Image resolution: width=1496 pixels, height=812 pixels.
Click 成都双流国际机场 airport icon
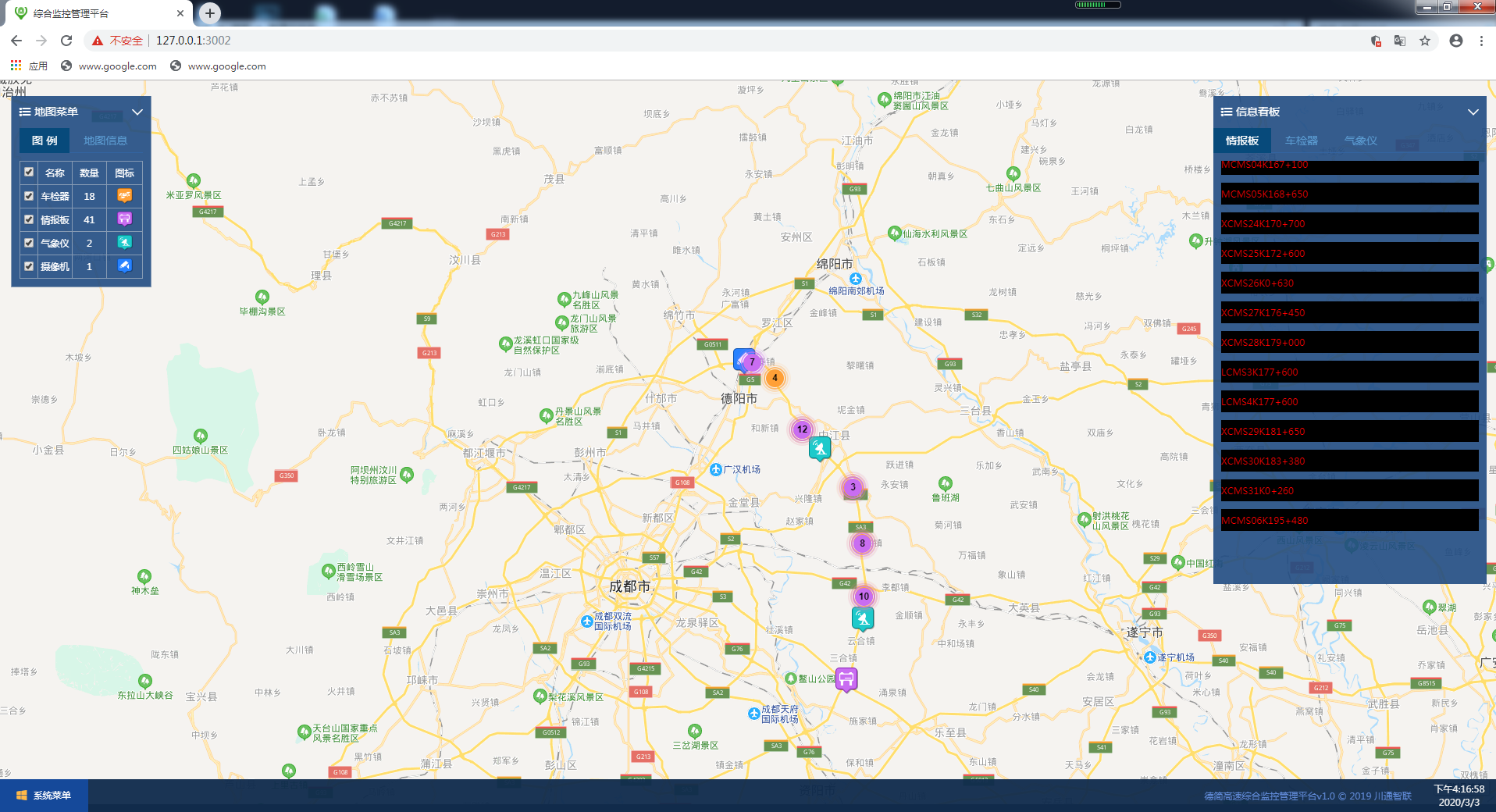(587, 621)
